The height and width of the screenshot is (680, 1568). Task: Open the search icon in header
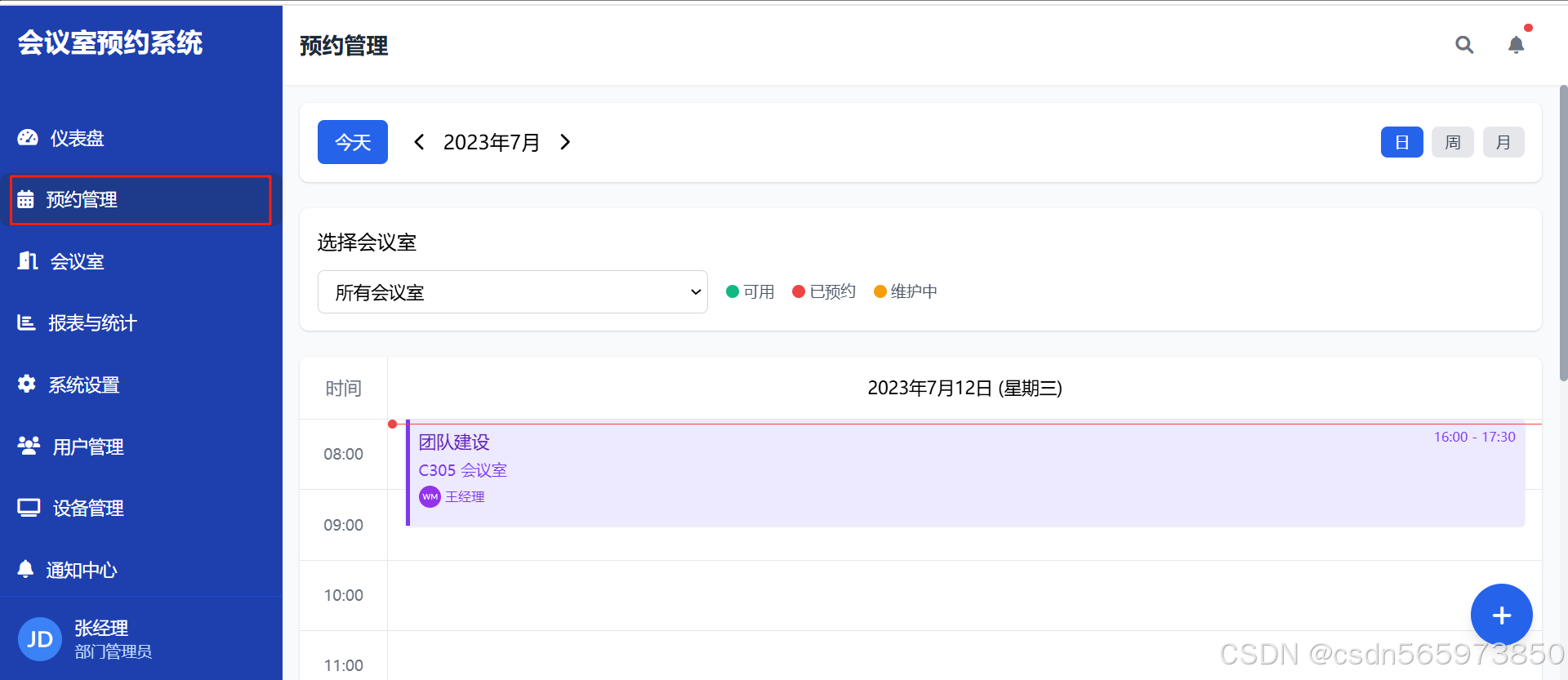coord(1464,45)
